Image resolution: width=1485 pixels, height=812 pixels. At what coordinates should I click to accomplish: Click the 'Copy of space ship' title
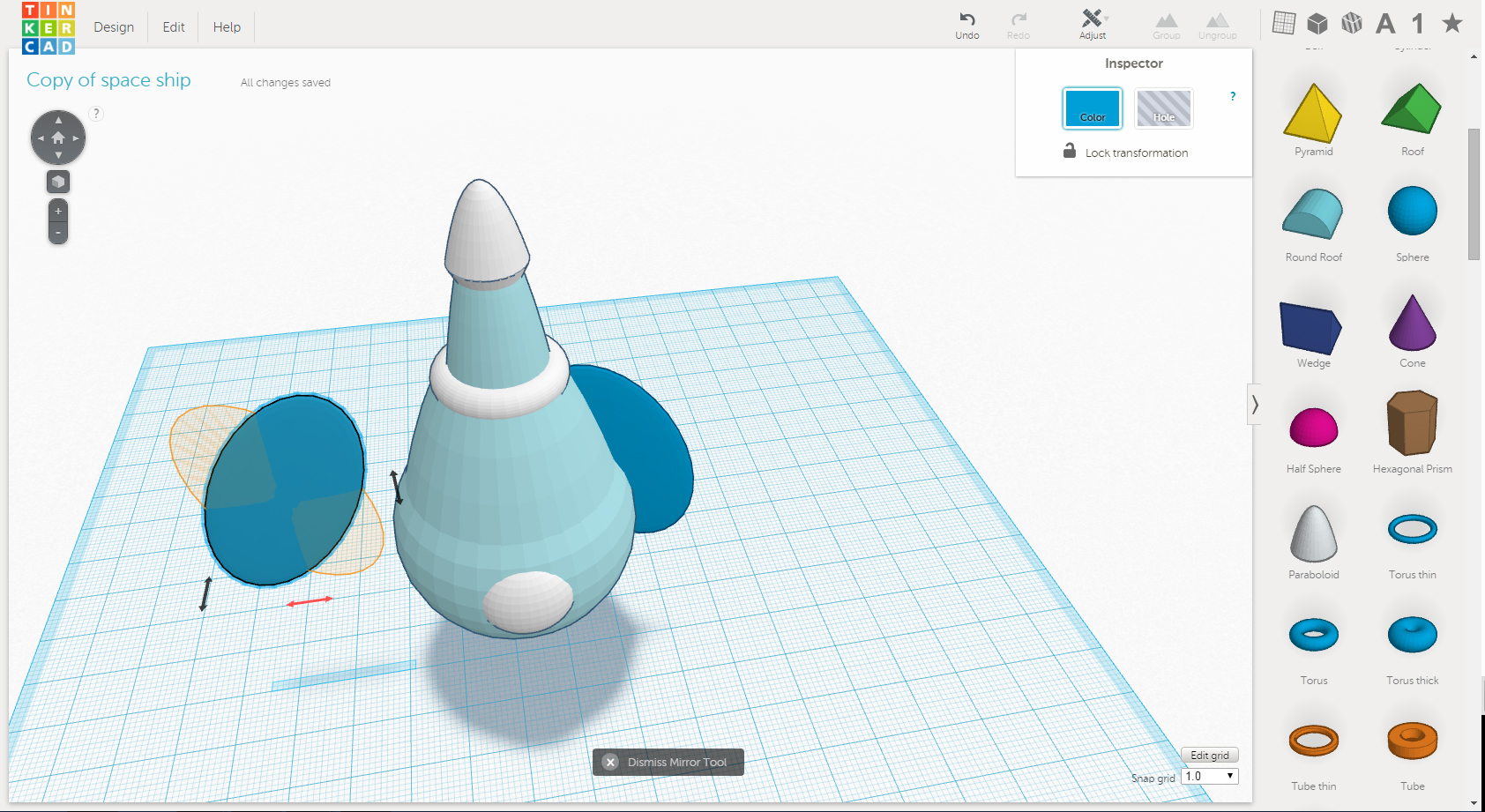point(108,80)
